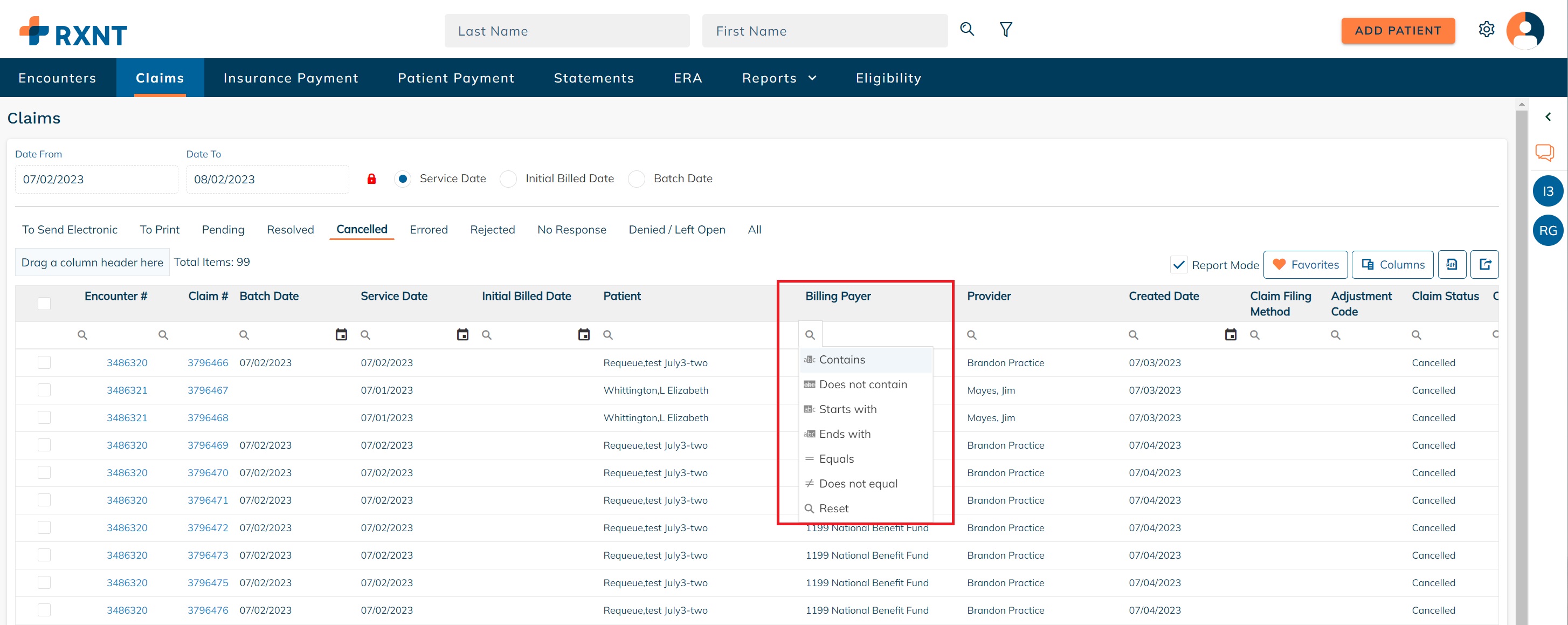Open the Eligibility nav tab

888,78
